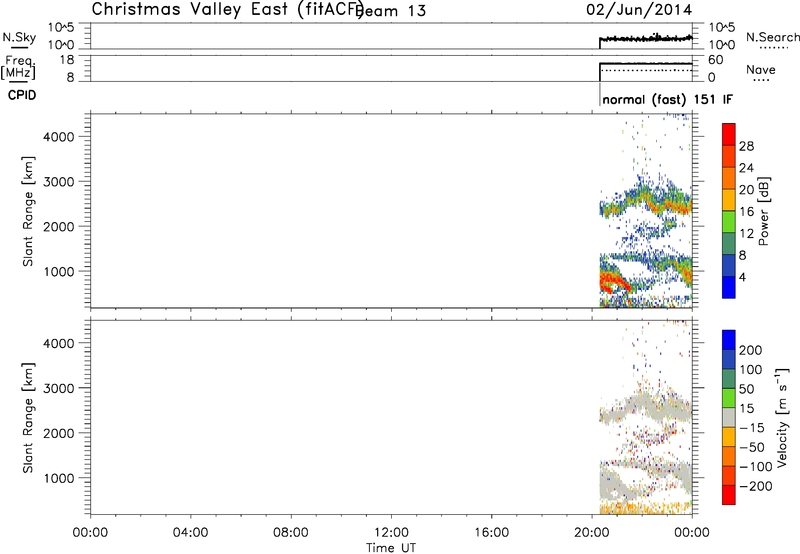Click '2000' range tick in power panel
This screenshot has height=554, width=800.
pyautogui.click(x=59, y=226)
